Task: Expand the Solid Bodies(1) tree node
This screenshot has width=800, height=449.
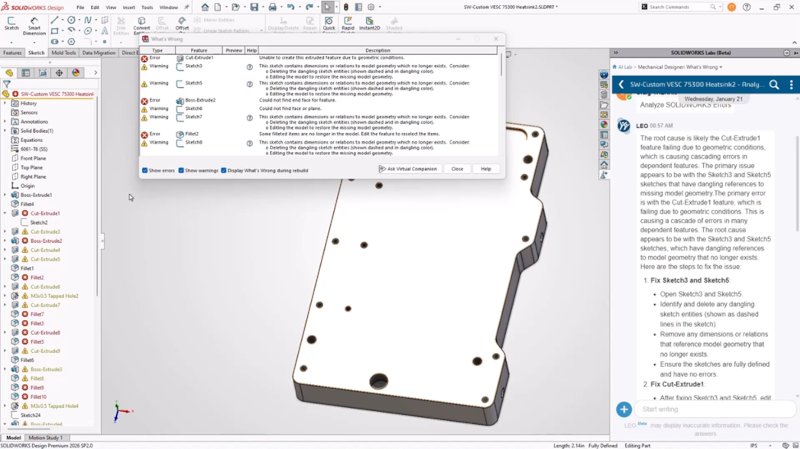Action: 5,131
